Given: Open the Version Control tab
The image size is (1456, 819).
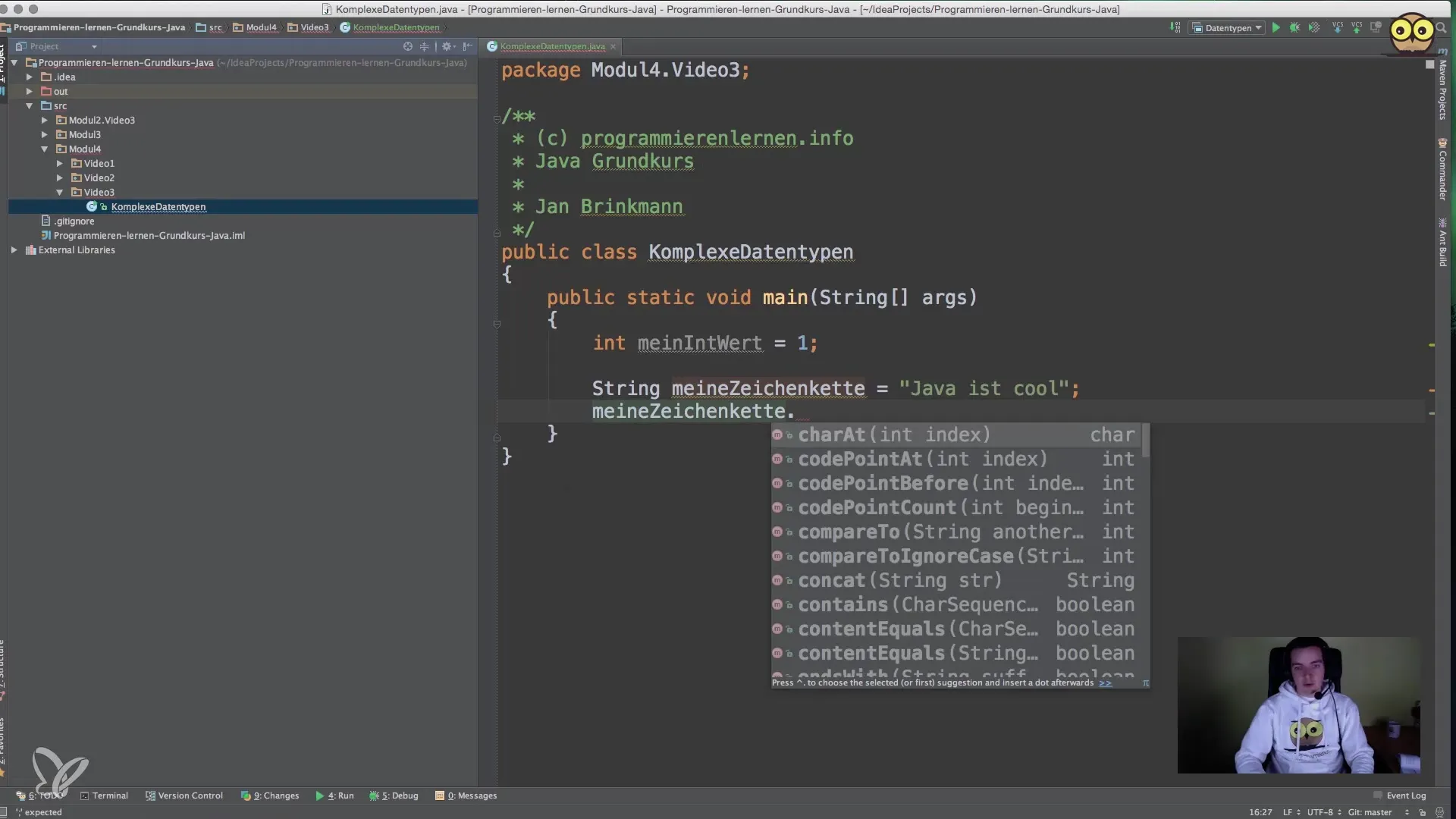Looking at the screenshot, I should tap(184, 795).
